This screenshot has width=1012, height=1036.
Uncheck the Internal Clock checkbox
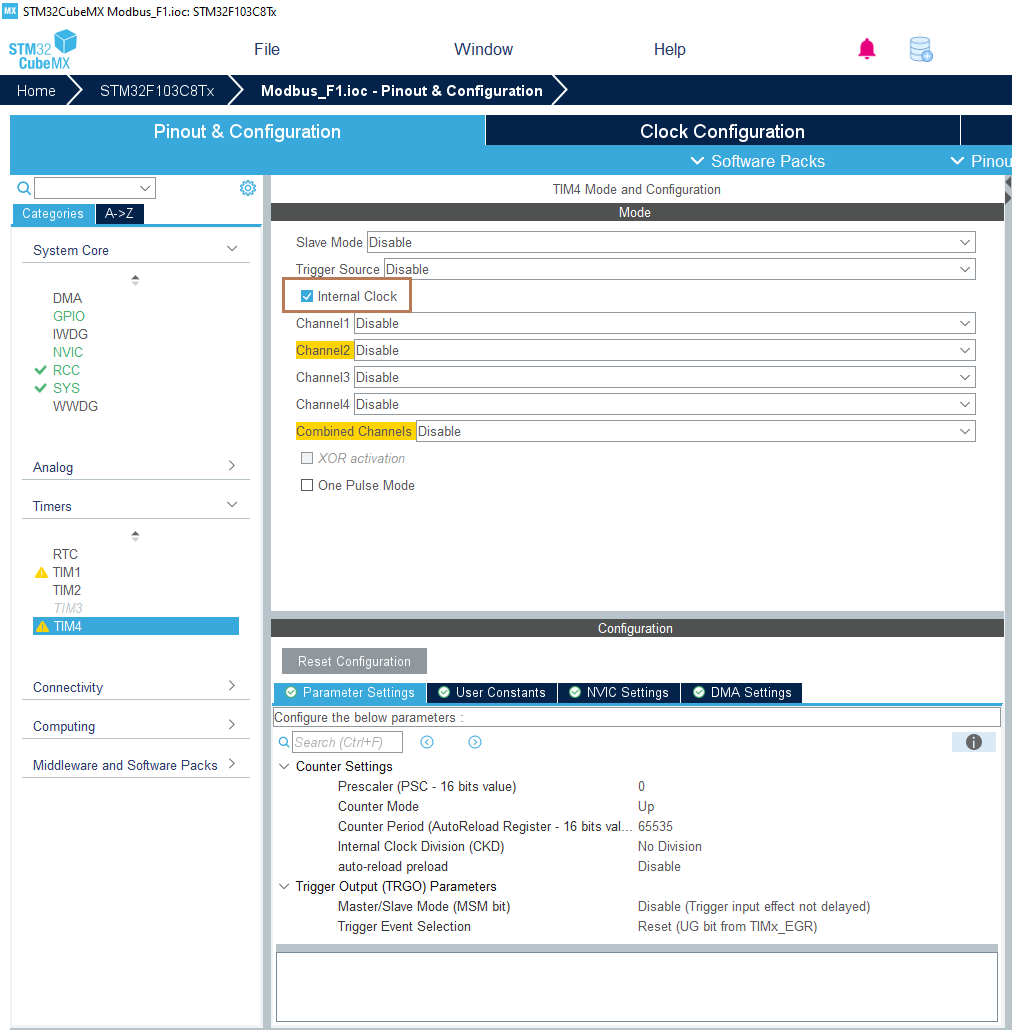307,296
